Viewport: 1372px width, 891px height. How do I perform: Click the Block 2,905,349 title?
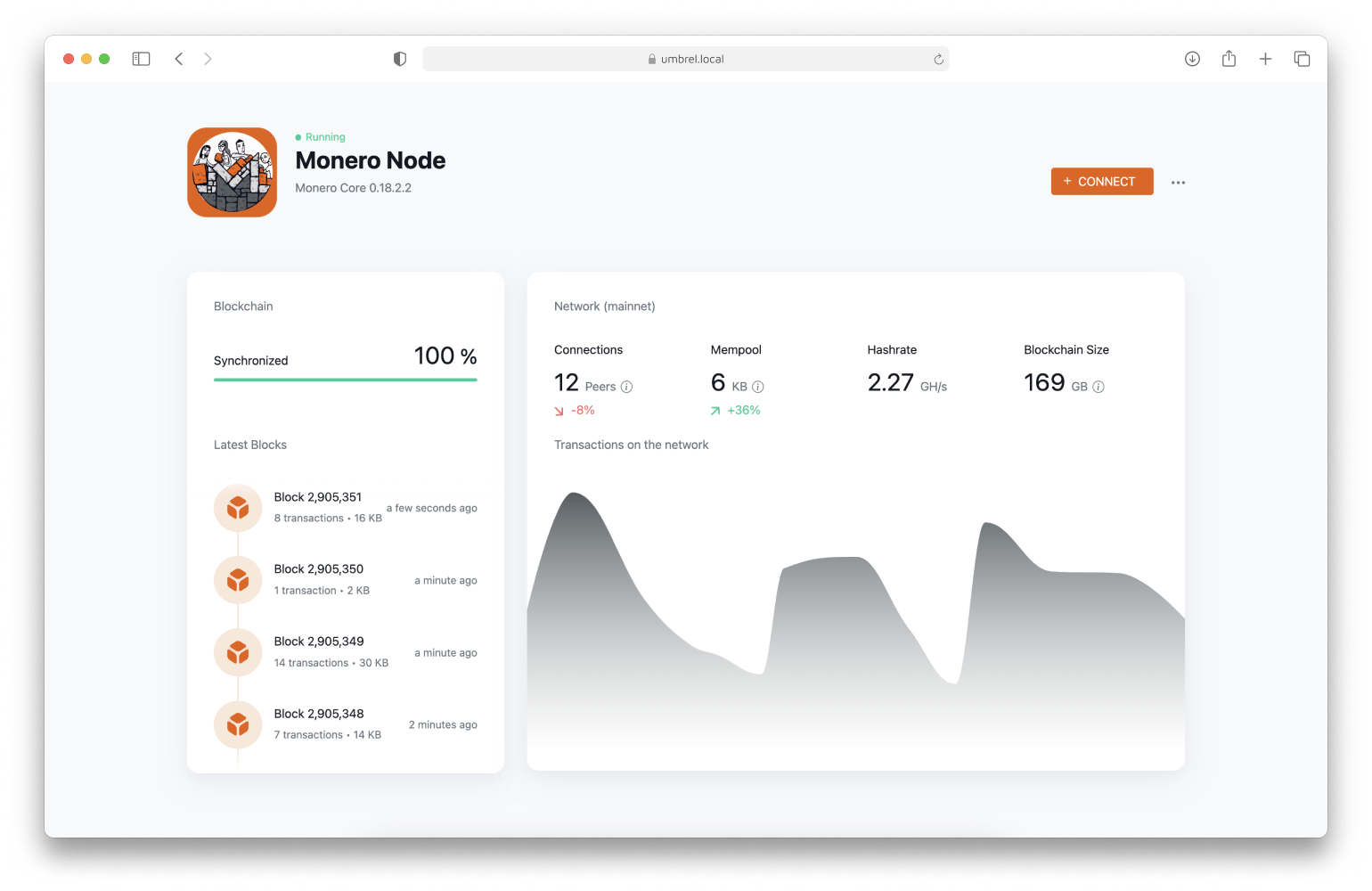coord(319,642)
